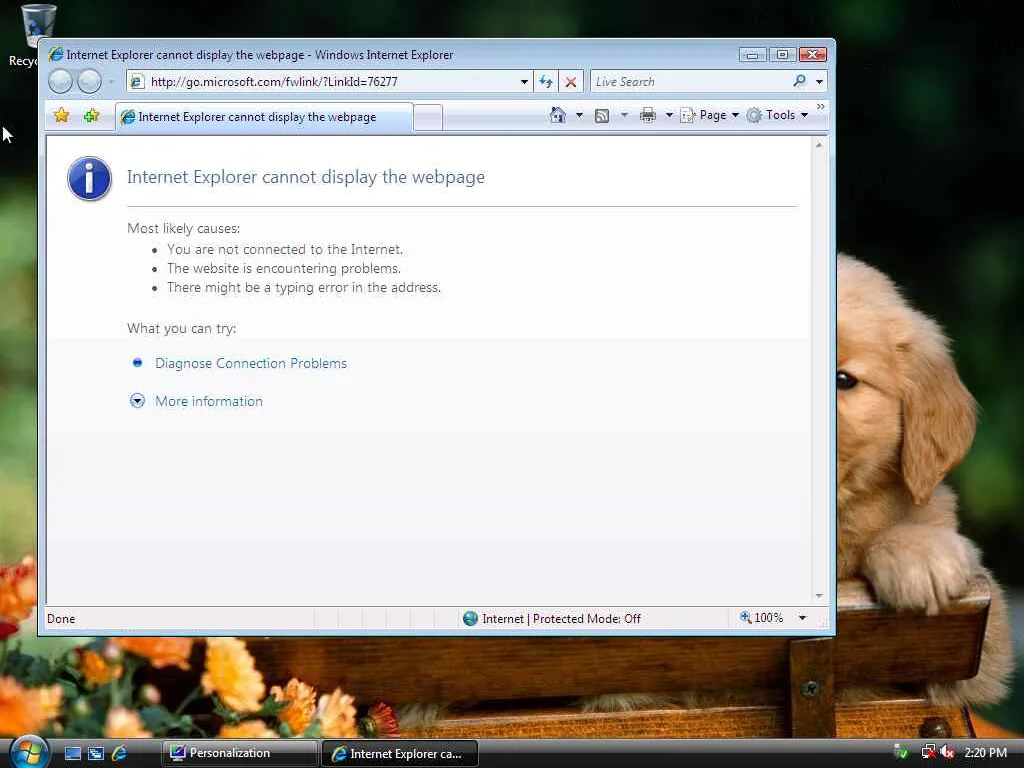The image size is (1024, 768).
Task: Expand the More information section
Action: click(209, 401)
